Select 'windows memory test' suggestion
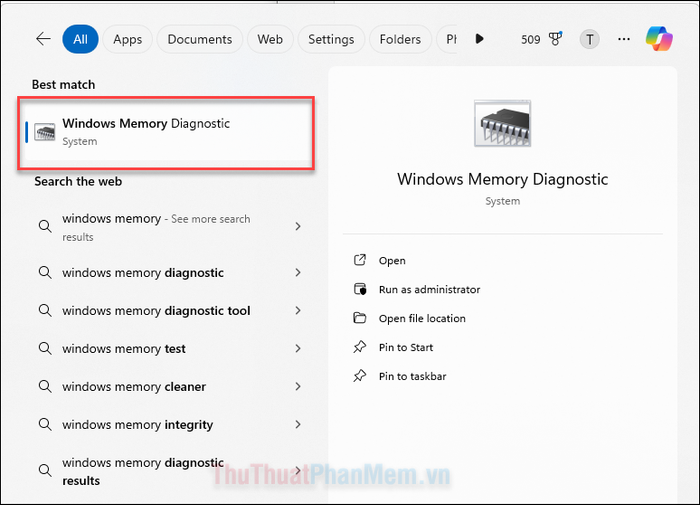Image resolution: width=700 pixels, height=505 pixels. point(124,348)
